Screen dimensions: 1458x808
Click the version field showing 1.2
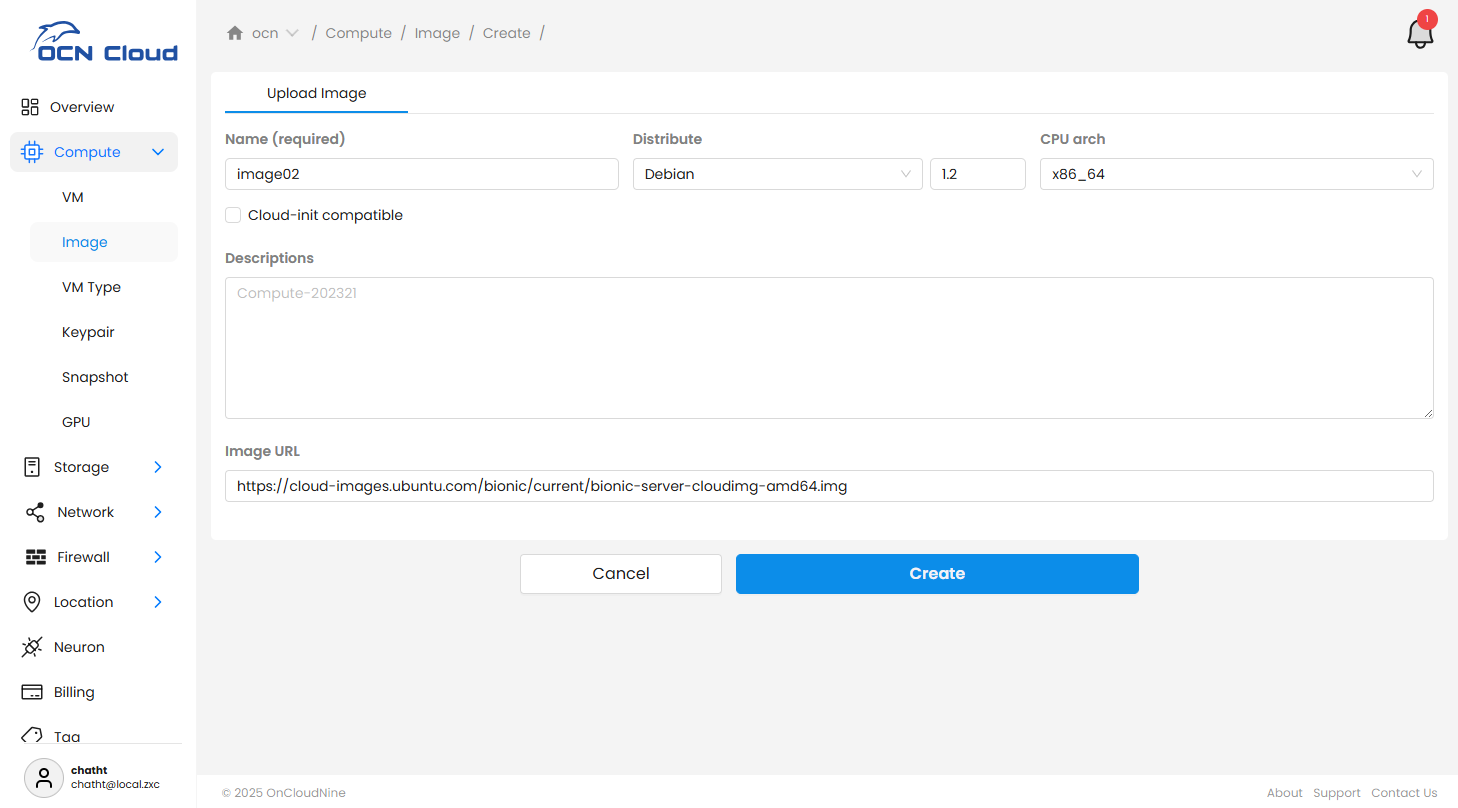point(978,174)
